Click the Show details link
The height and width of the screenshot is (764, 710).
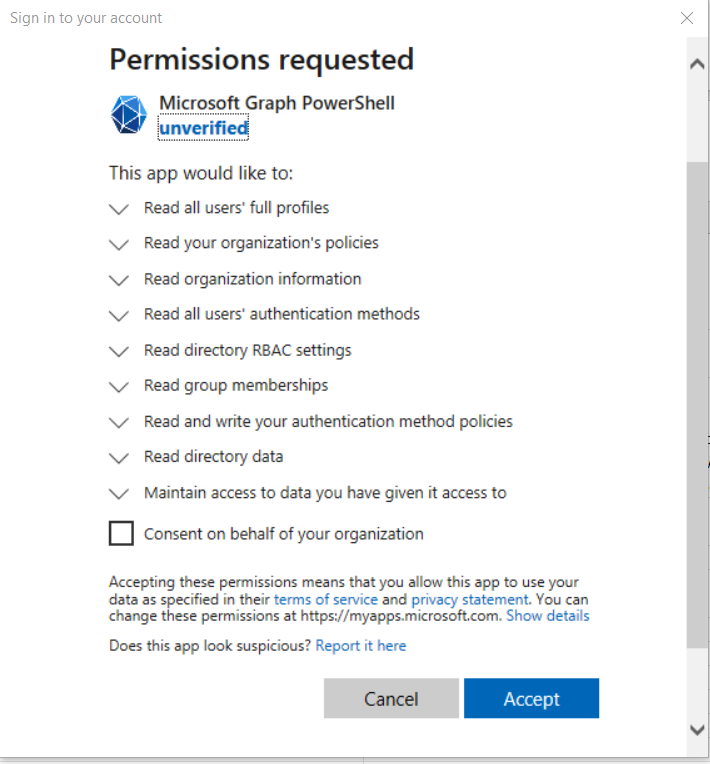pyautogui.click(x=548, y=616)
